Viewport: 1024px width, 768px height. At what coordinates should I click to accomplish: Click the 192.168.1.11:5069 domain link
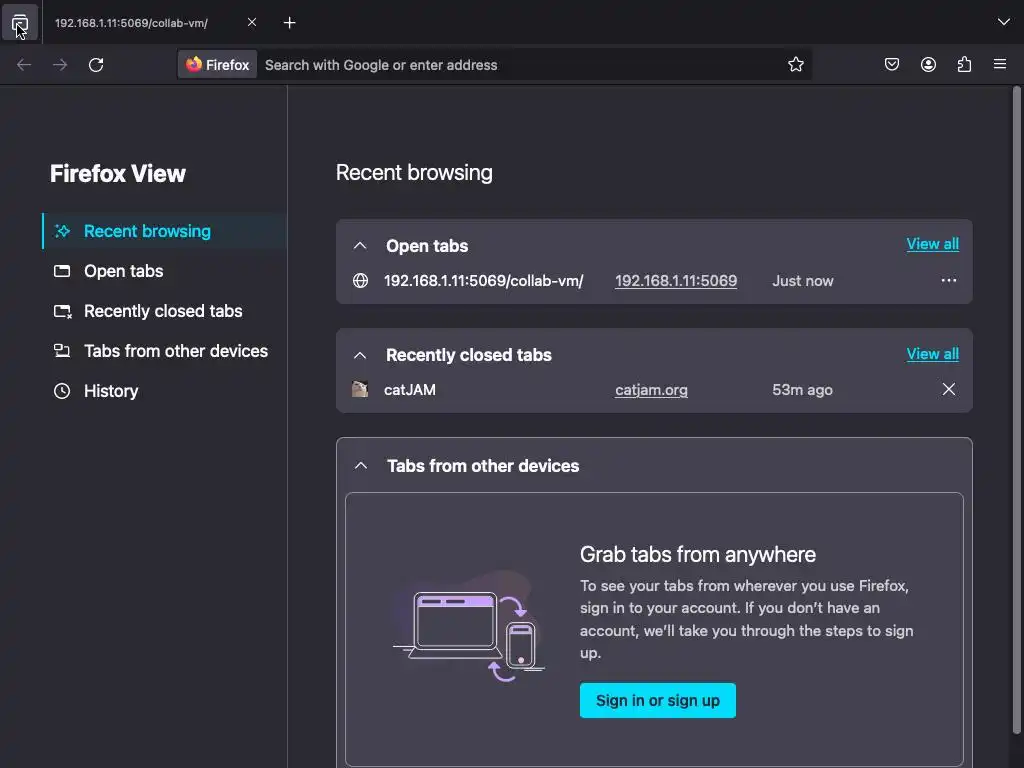pyautogui.click(x=676, y=281)
